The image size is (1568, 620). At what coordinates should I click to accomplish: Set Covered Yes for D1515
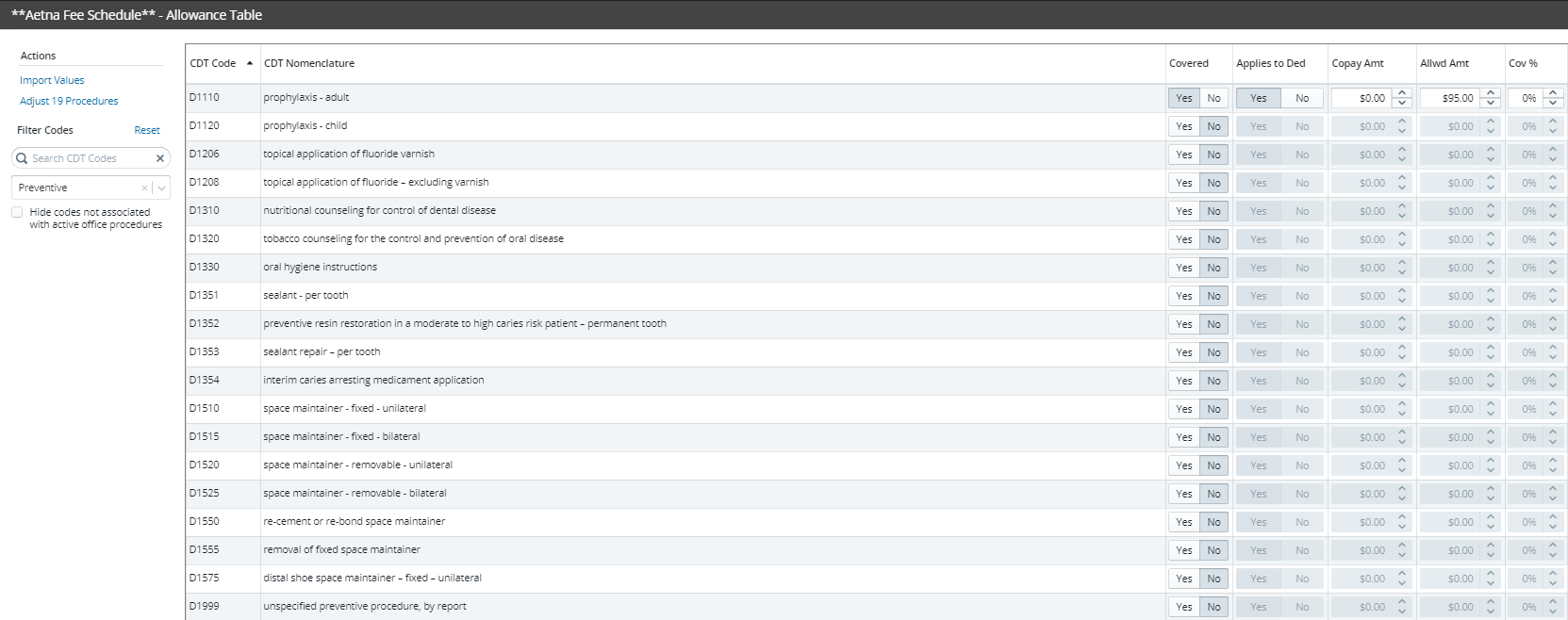[x=1184, y=437]
